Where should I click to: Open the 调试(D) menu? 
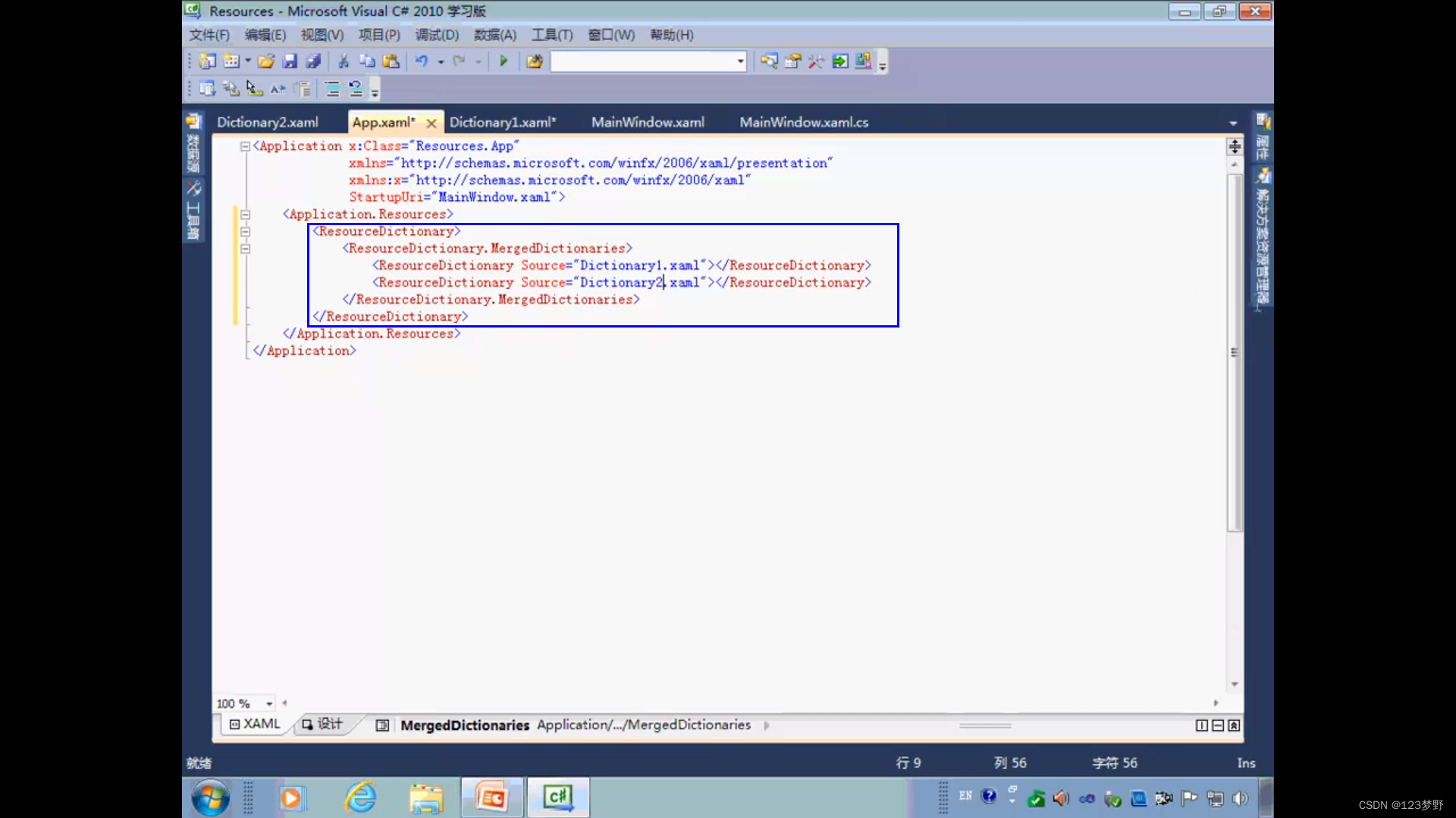pos(437,35)
